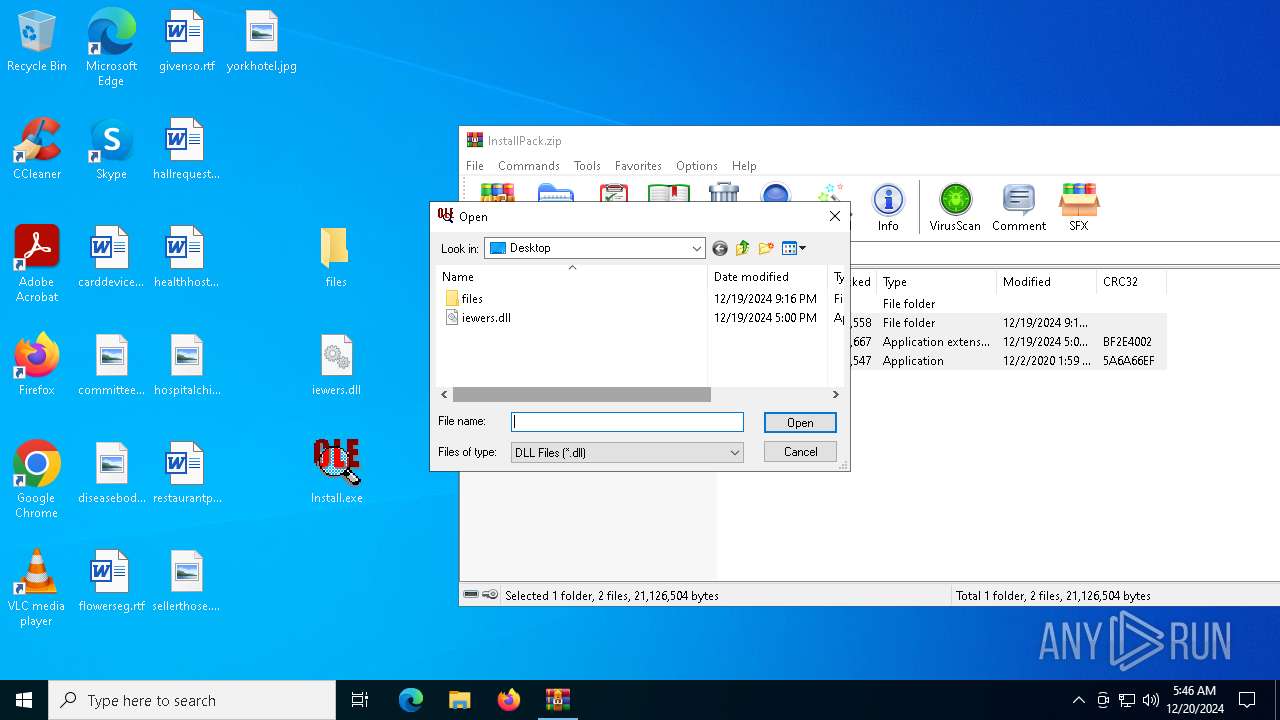
Task: Select Microsoft Edge desktop shortcut
Action: (111, 47)
